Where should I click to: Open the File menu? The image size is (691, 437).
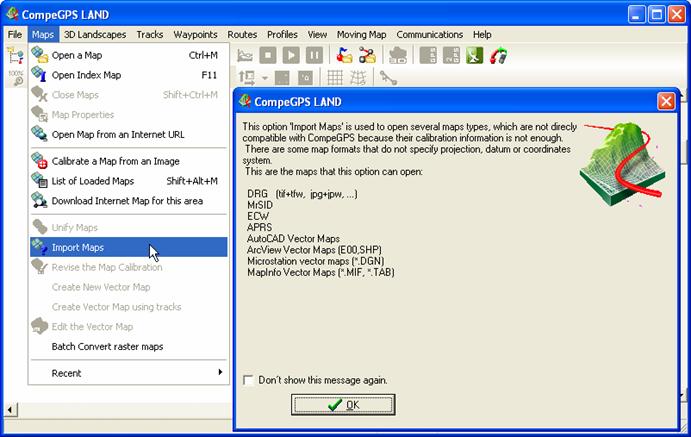pyautogui.click(x=15, y=34)
